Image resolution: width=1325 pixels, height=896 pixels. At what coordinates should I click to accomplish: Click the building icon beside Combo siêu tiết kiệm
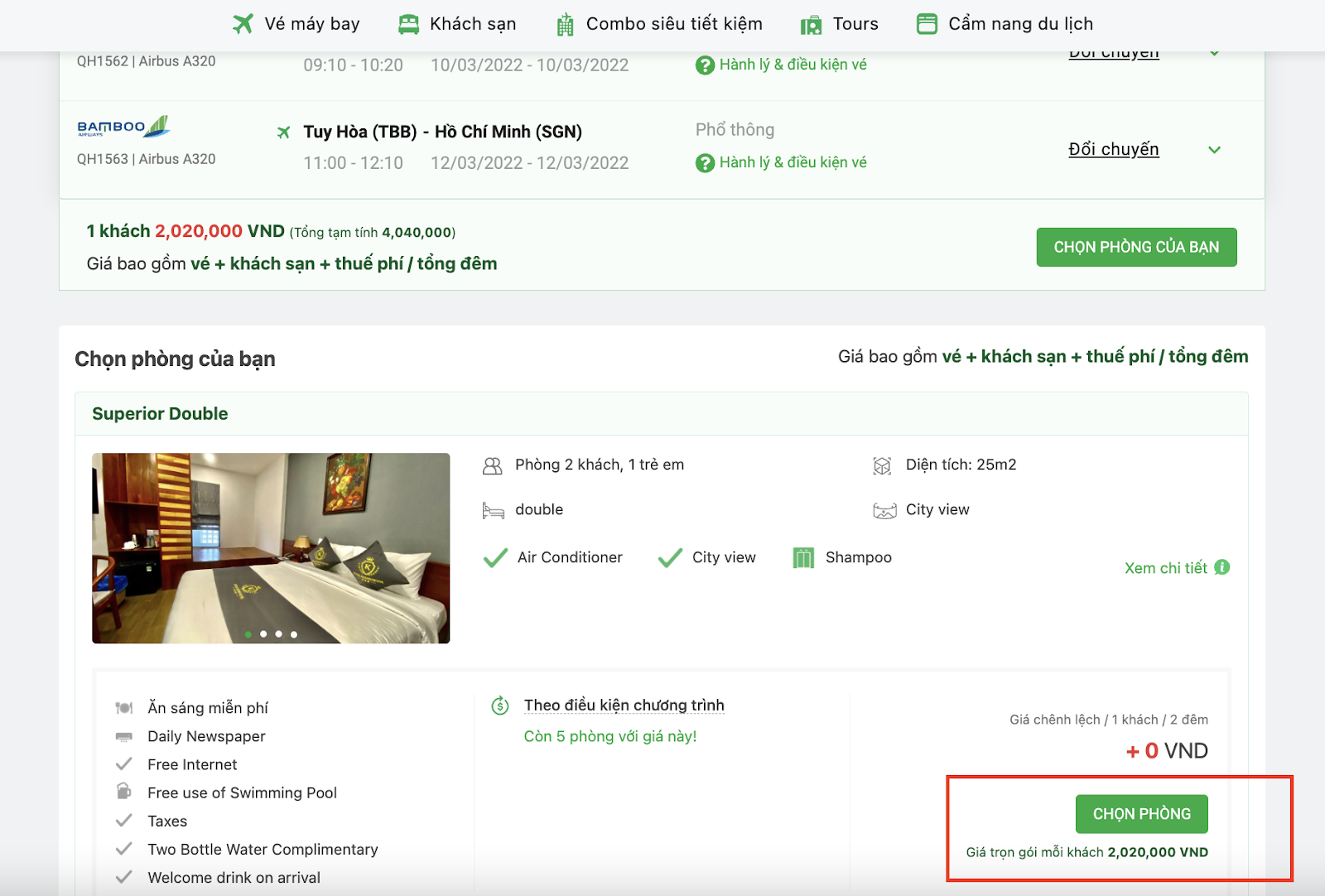point(565,25)
